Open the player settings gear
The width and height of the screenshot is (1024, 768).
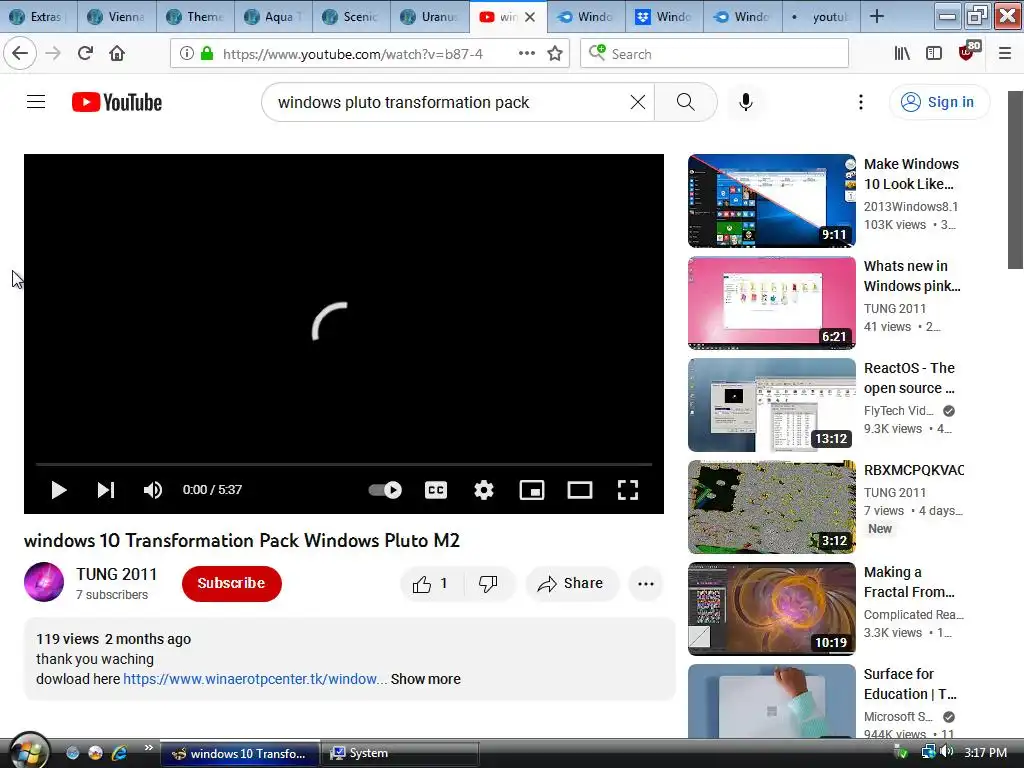[x=484, y=490]
